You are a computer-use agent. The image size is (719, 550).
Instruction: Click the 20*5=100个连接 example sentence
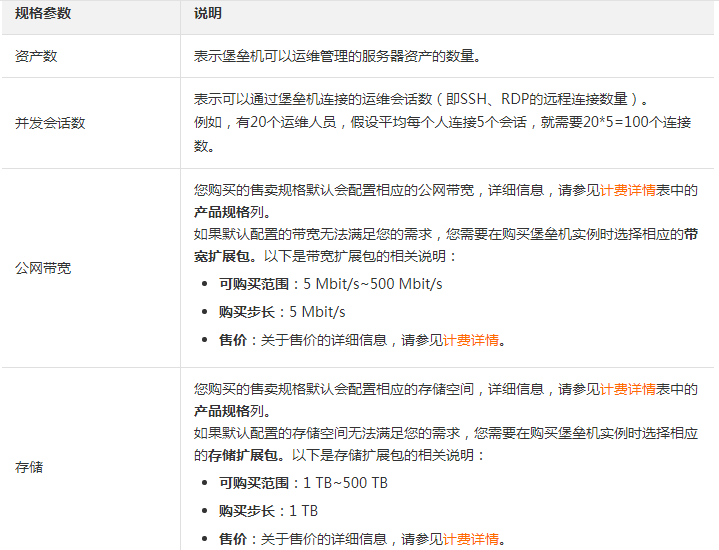point(442,133)
